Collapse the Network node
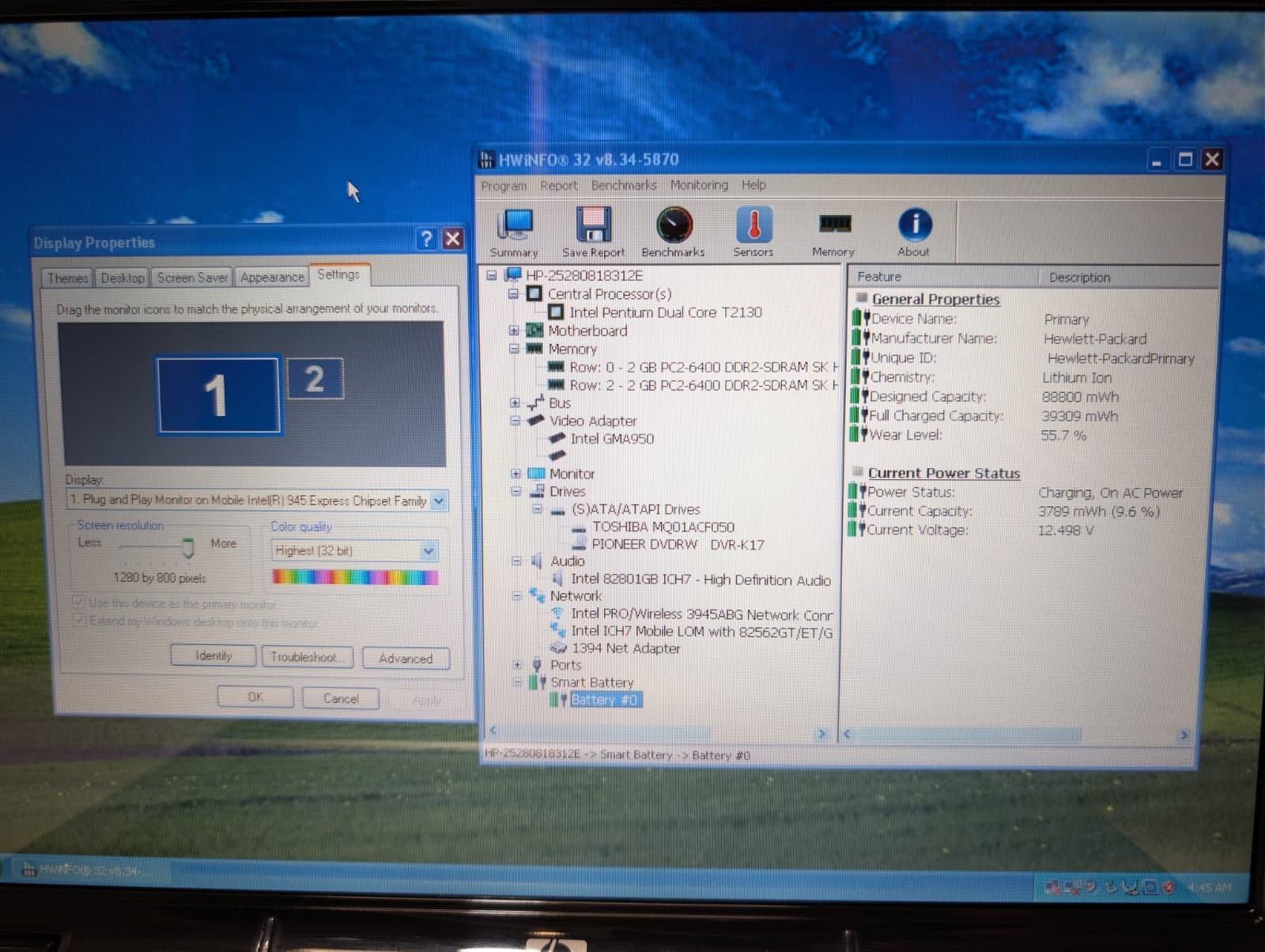 pos(516,595)
